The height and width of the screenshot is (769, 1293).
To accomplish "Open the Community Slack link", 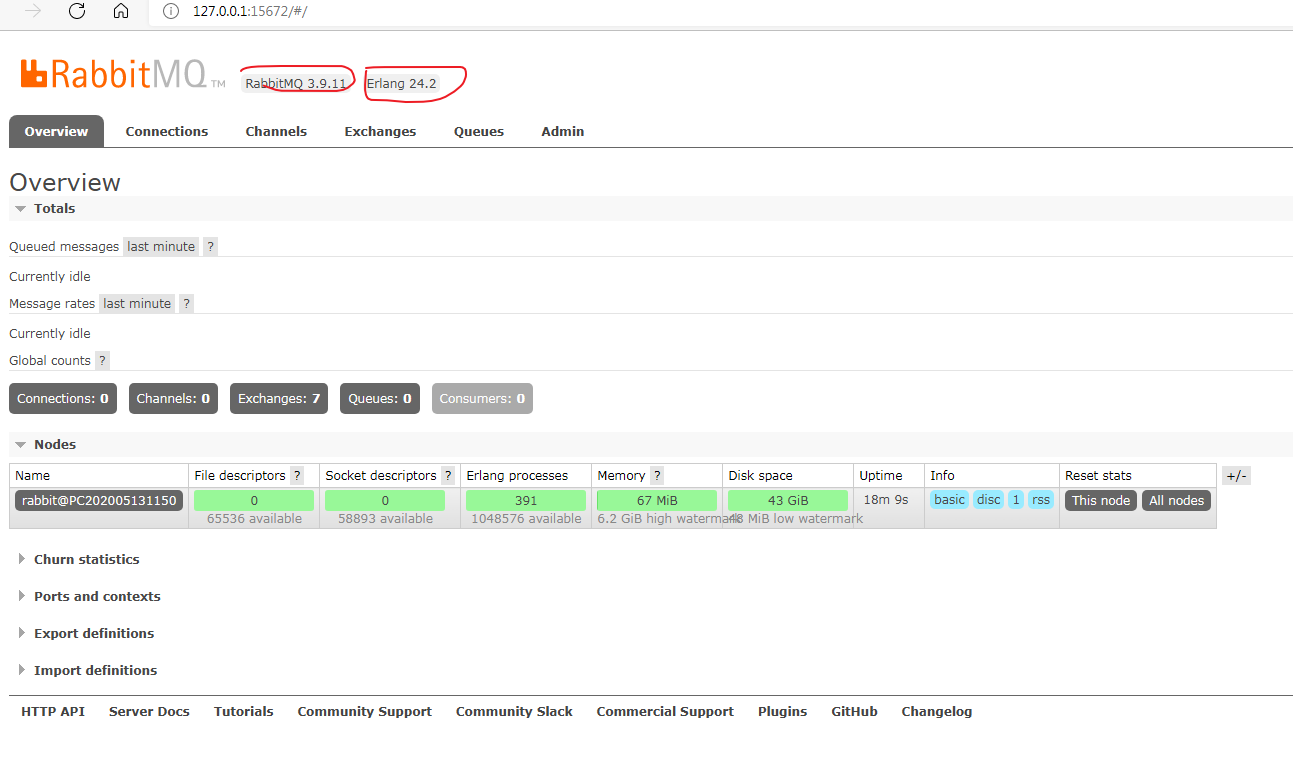I will click(x=514, y=711).
